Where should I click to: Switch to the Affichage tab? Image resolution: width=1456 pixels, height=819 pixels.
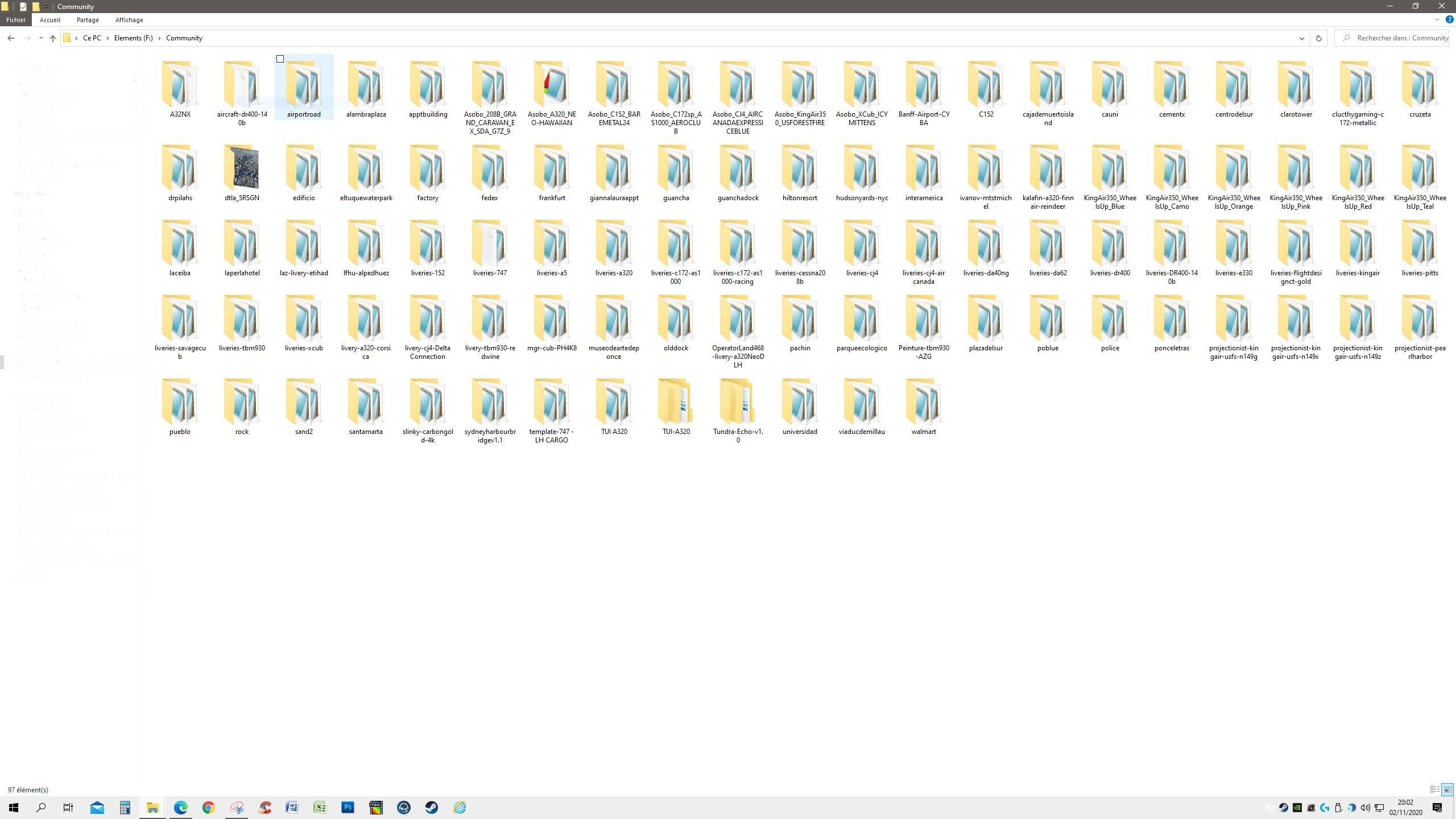click(129, 20)
